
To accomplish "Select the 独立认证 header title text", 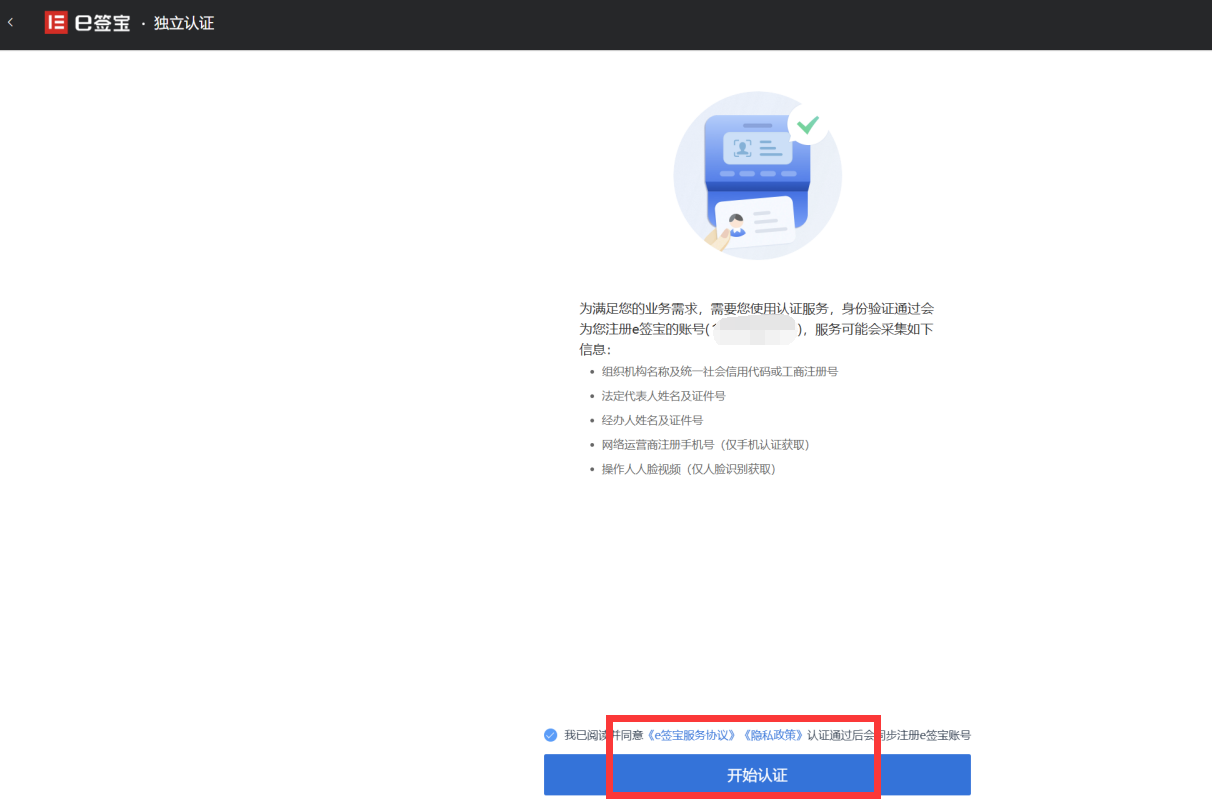I will (x=184, y=23).
